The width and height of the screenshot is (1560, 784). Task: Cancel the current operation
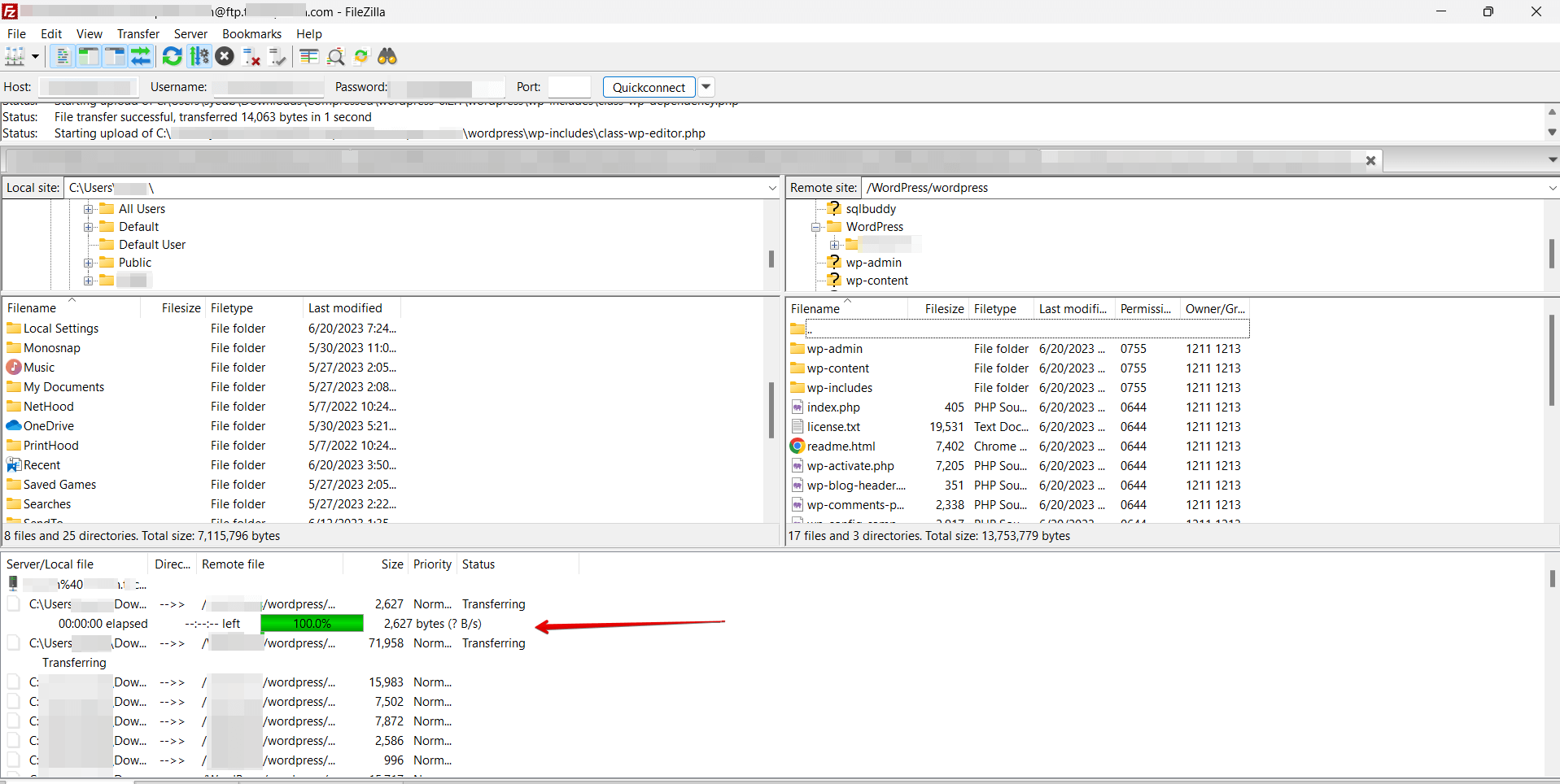pos(225,57)
